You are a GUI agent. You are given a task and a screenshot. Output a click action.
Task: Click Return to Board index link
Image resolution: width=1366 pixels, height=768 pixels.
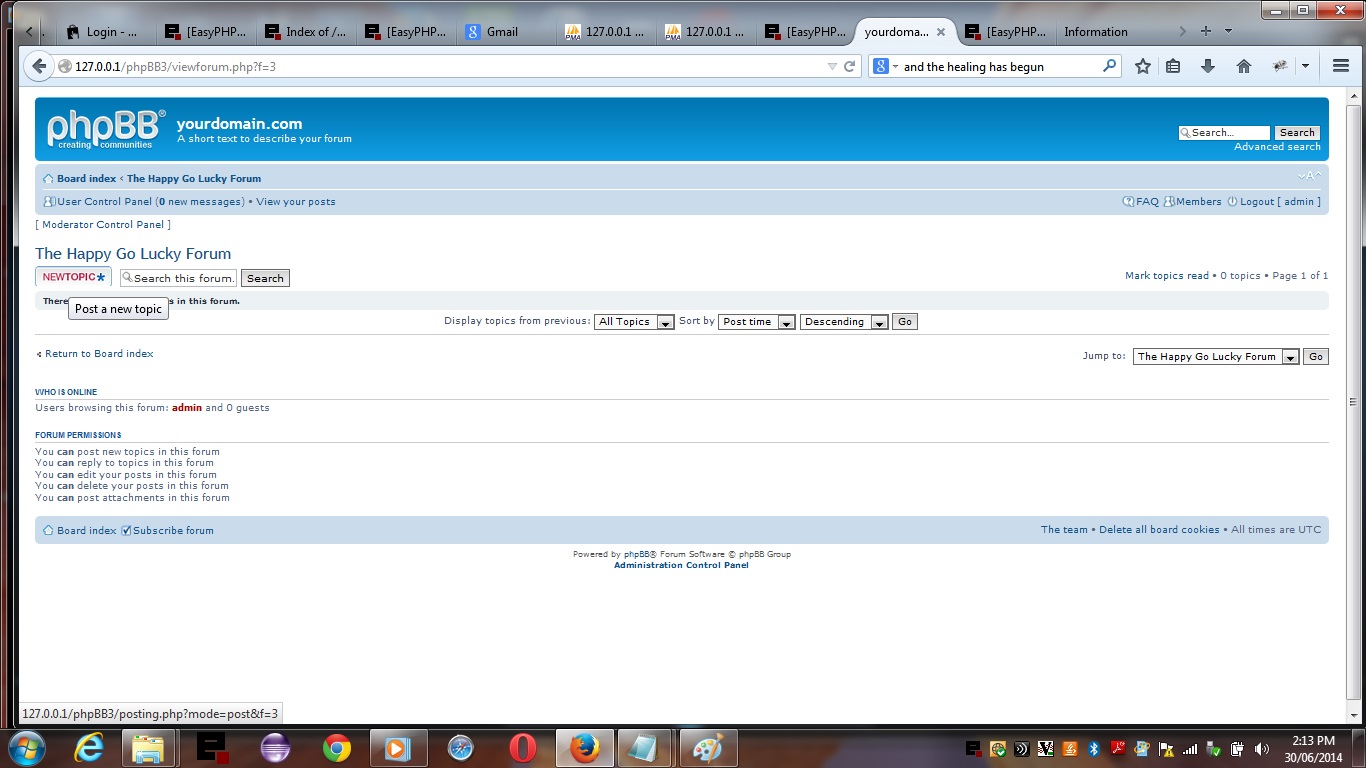[x=99, y=354]
